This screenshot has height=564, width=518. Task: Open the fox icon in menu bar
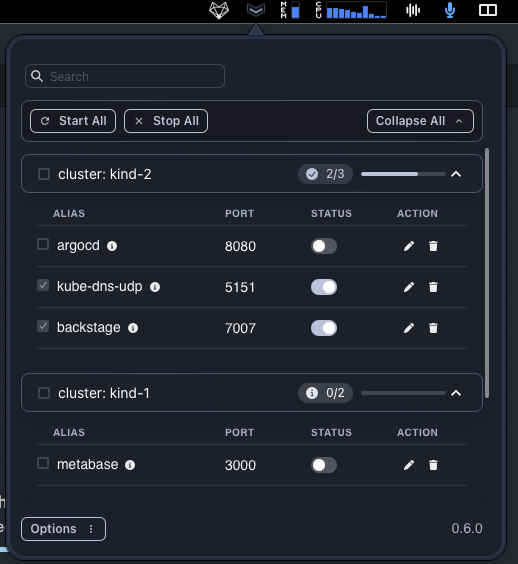tap(219, 10)
